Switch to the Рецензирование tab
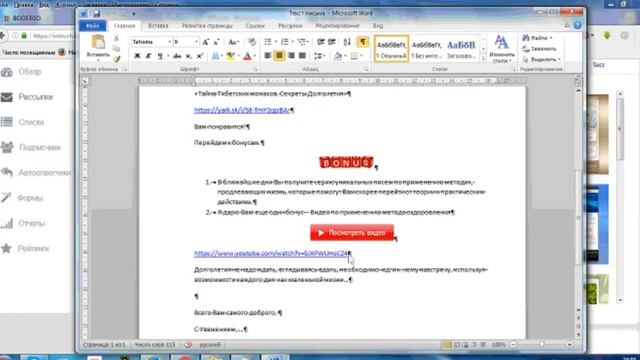 [338, 26]
